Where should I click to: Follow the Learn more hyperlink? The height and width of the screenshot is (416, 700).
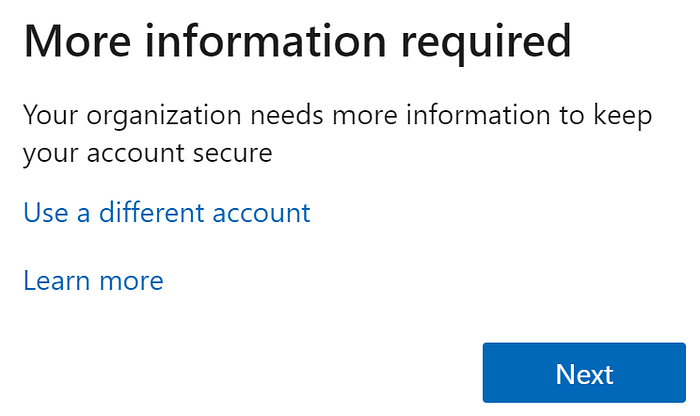[93, 281]
